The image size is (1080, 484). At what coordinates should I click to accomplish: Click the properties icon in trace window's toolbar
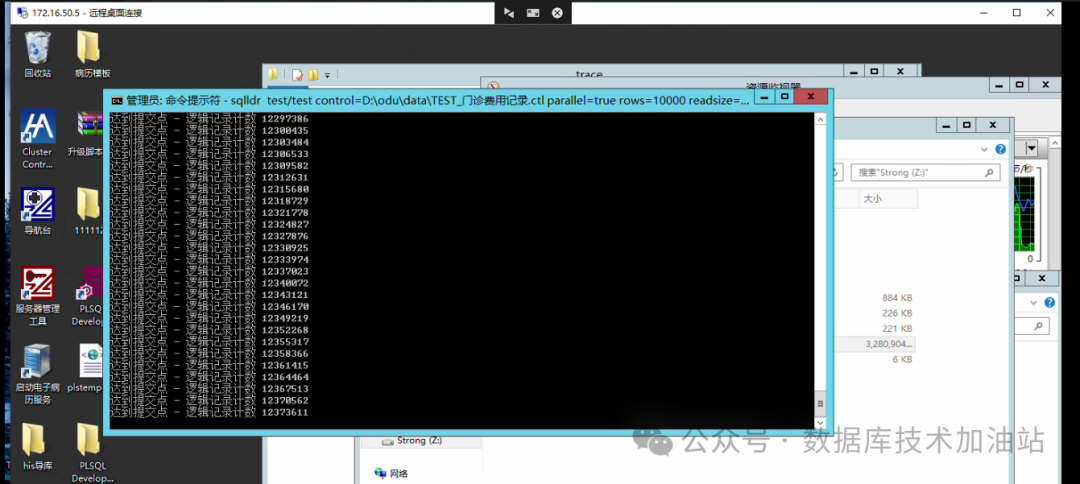(x=298, y=74)
